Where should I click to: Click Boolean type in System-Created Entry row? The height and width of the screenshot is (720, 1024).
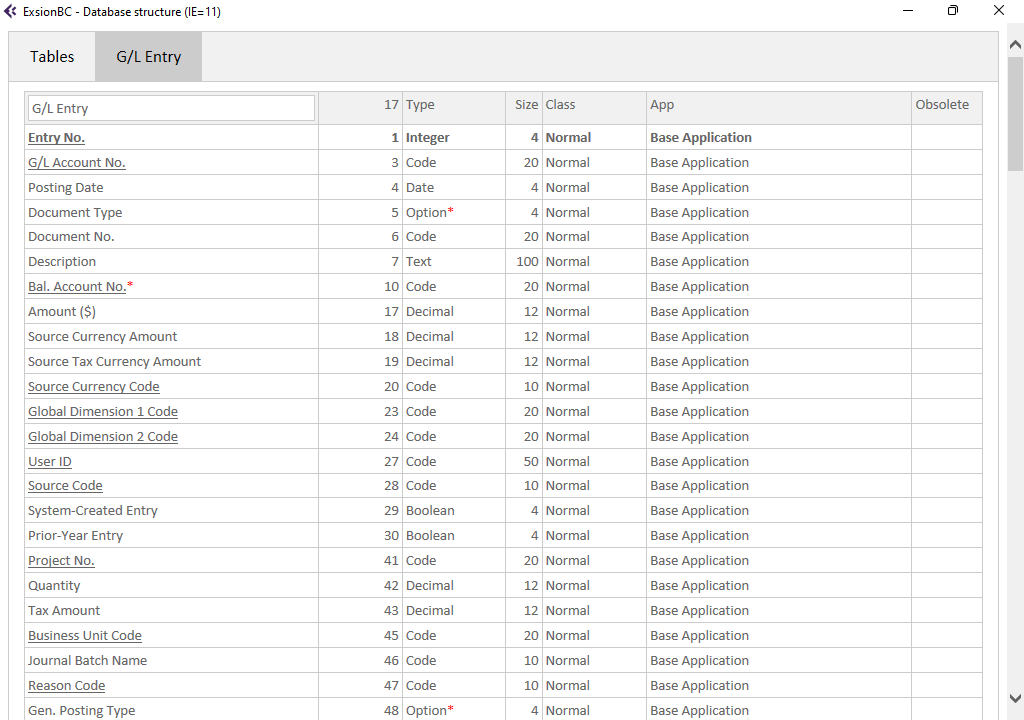tap(430, 510)
